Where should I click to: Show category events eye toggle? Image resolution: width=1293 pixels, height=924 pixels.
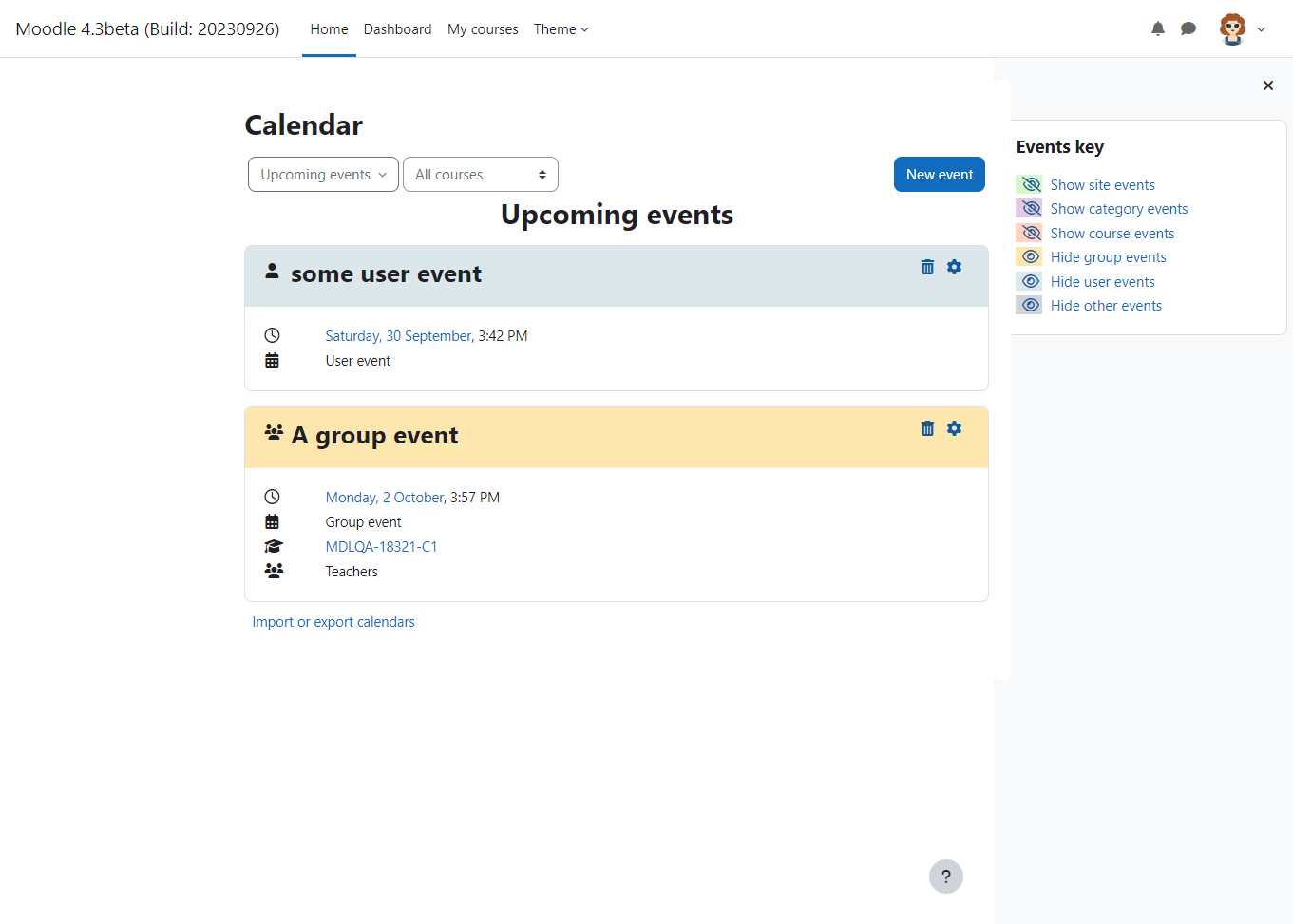tap(1030, 209)
